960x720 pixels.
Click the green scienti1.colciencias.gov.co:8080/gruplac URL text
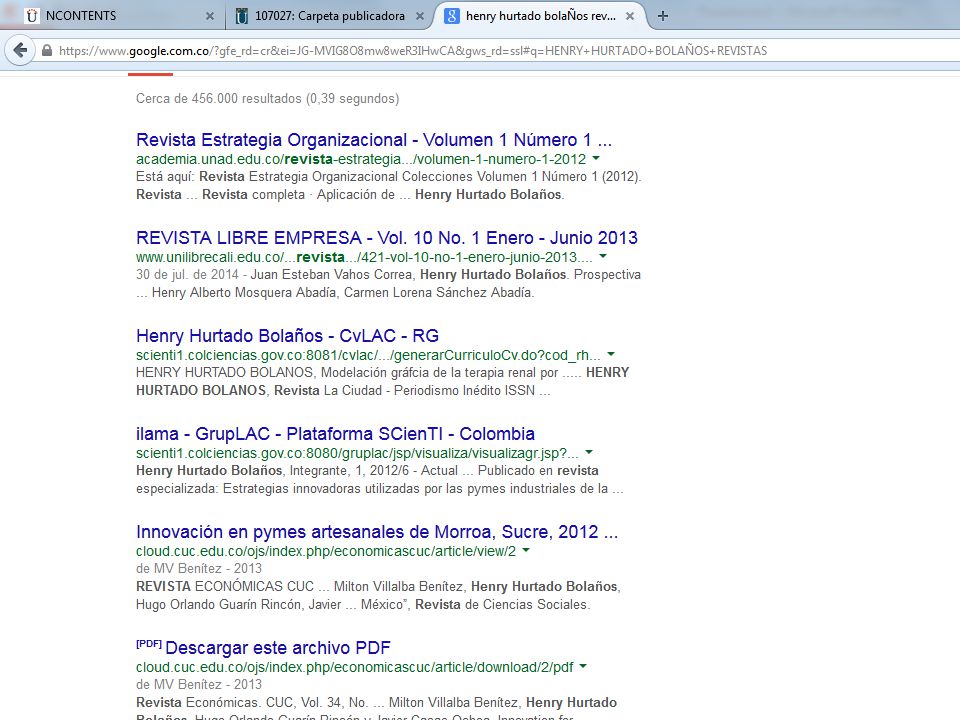[357, 453]
